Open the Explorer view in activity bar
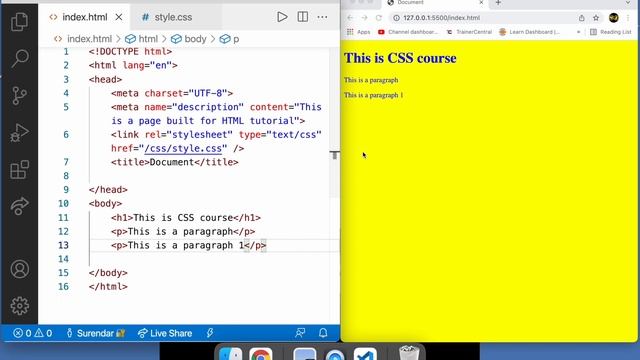Screen dimensions: 640x360 click(19, 21)
